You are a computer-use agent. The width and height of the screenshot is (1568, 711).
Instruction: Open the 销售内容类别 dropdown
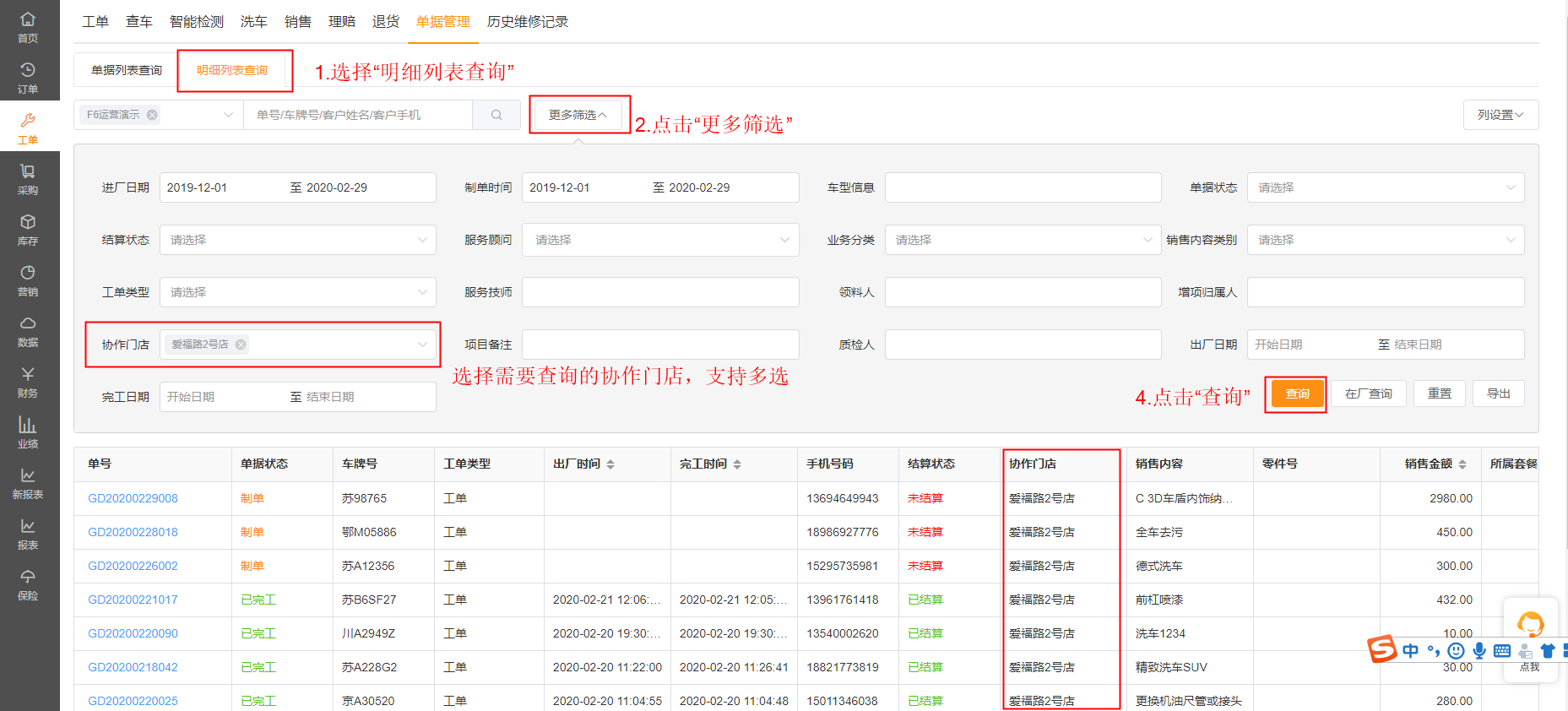pos(1386,240)
